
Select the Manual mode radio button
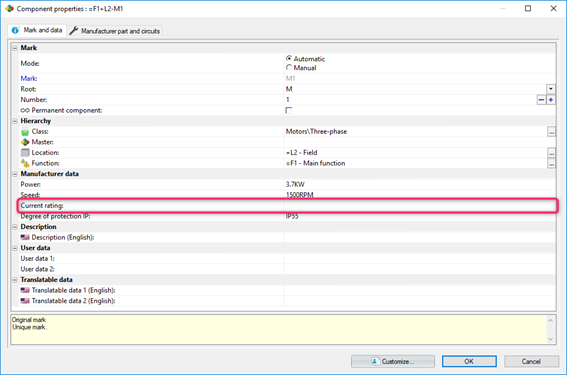coord(289,67)
